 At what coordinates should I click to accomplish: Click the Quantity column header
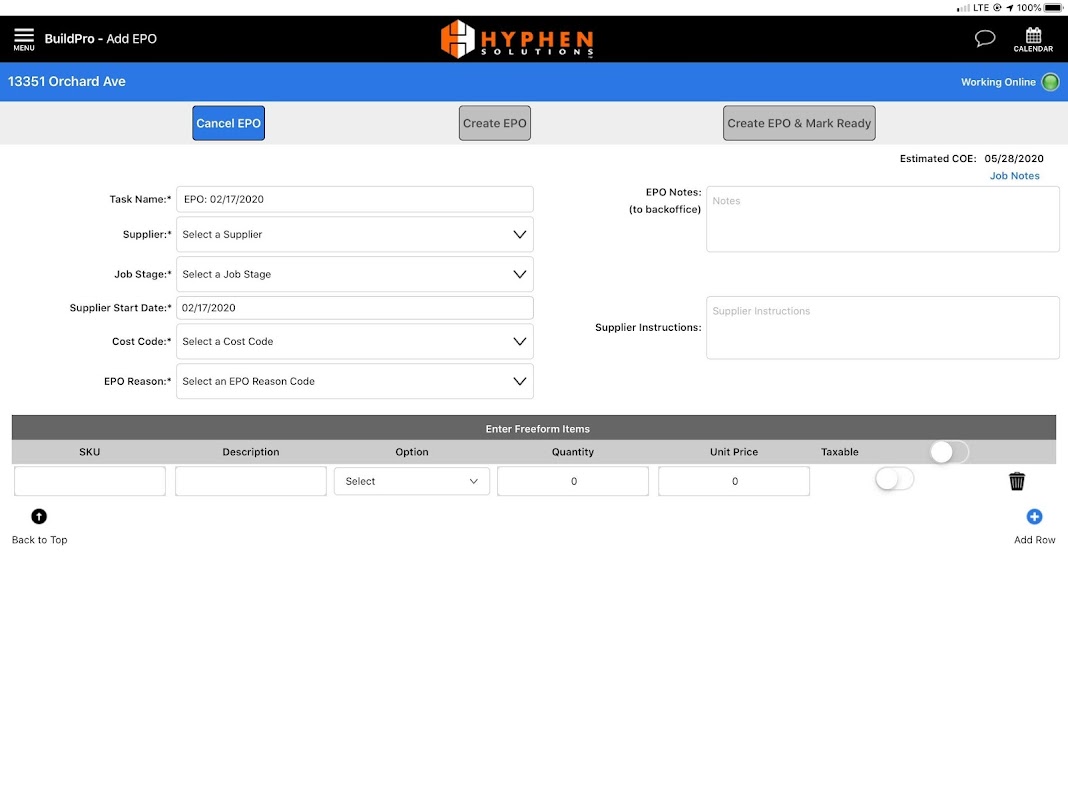pos(573,451)
